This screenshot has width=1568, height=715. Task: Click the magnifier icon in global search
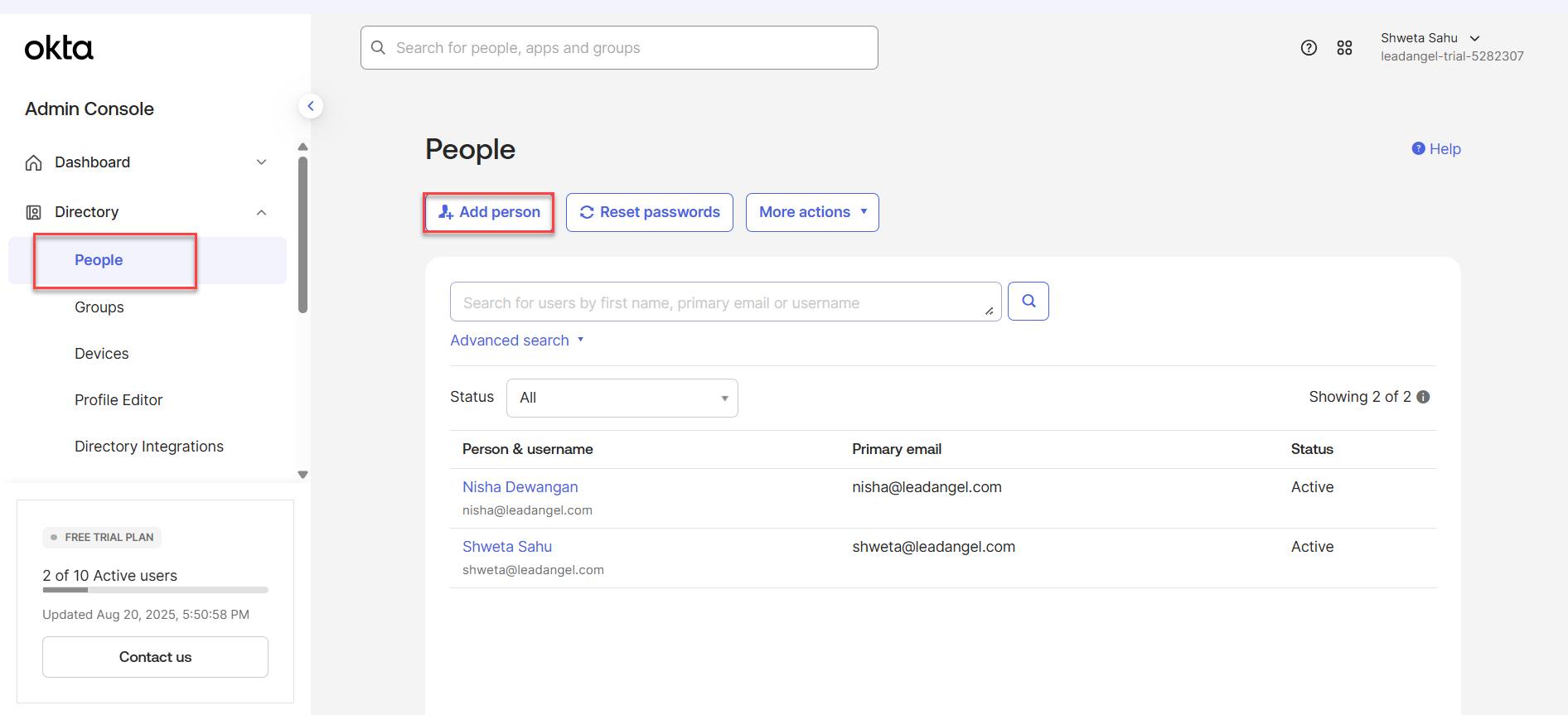(378, 48)
